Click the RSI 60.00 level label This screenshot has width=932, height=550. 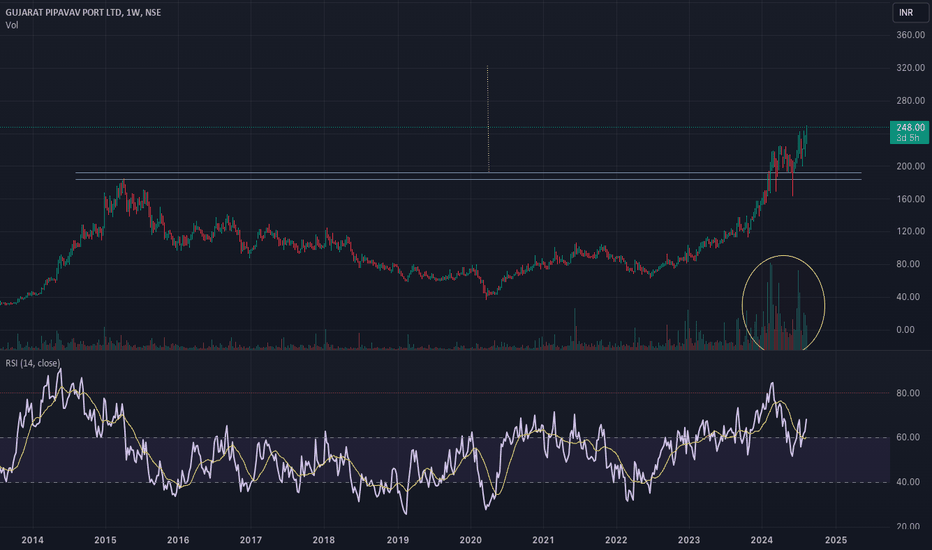pyautogui.click(x=908, y=437)
